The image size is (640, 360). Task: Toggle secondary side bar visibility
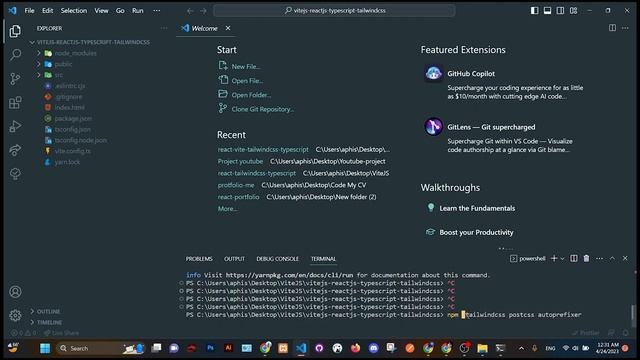[x=560, y=11]
